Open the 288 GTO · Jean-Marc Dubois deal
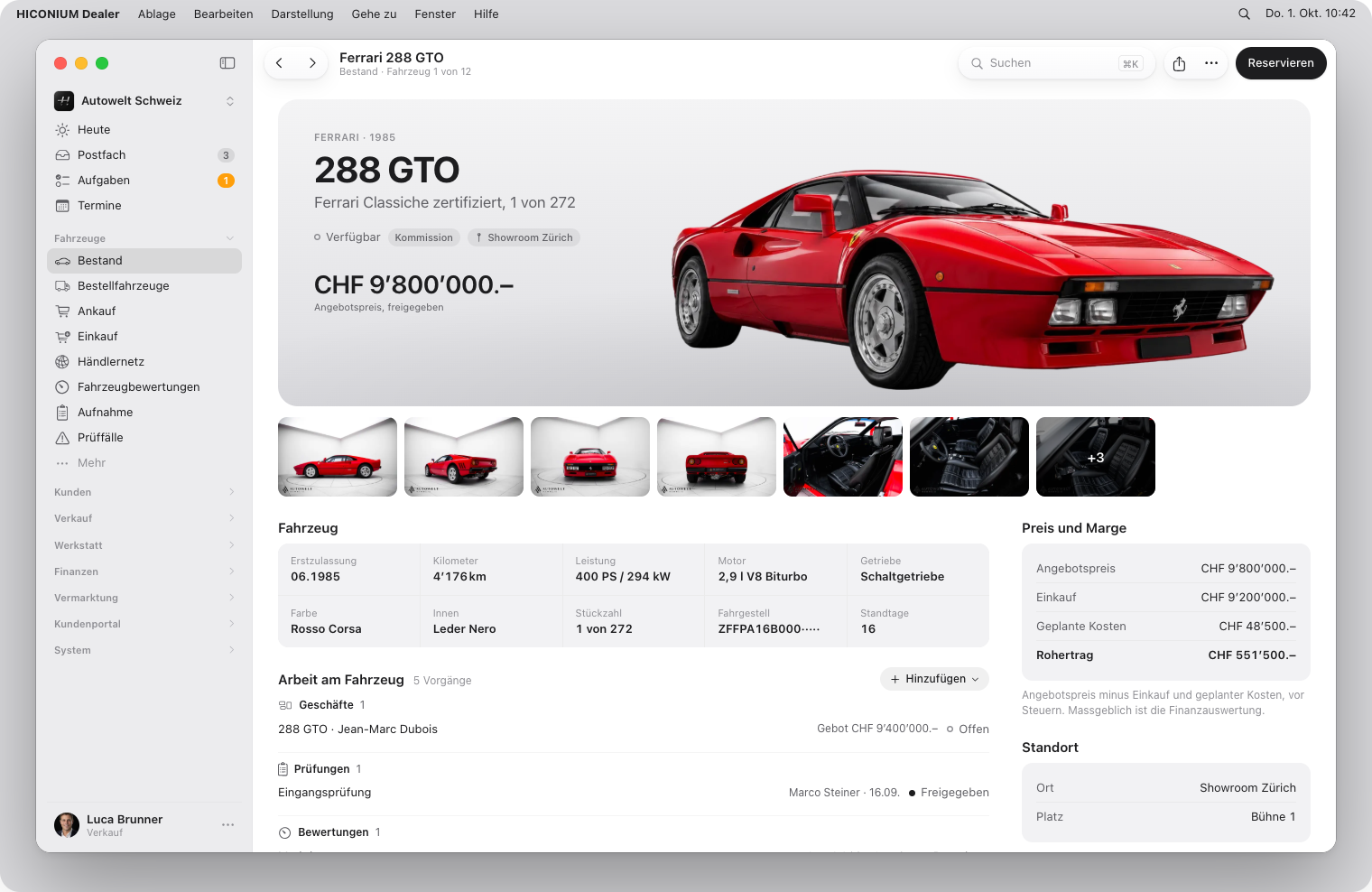Screen dimensions: 1372x892 pyautogui.click(x=634, y=729)
